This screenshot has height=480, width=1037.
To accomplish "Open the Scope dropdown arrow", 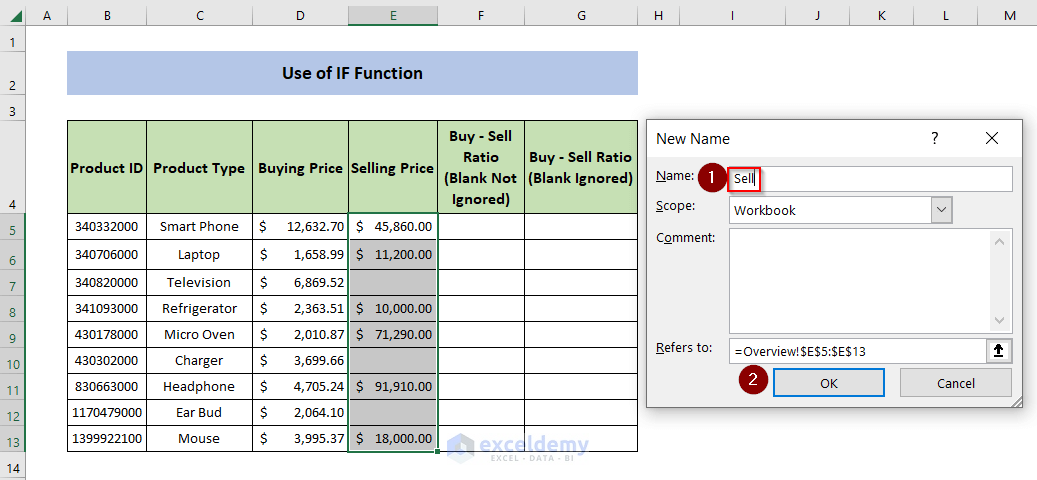I will coord(942,211).
